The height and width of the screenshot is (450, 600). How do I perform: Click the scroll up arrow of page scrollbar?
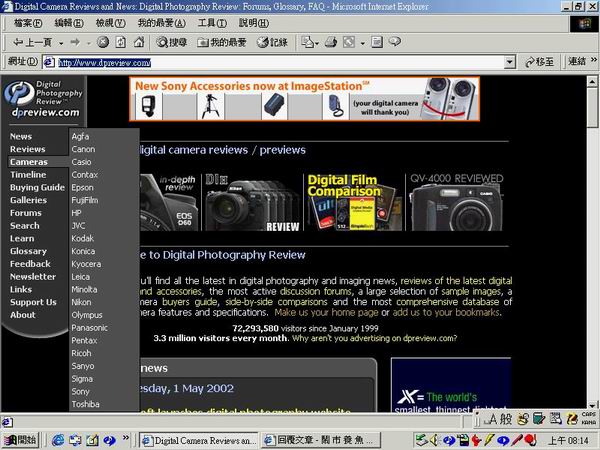[592, 82]
